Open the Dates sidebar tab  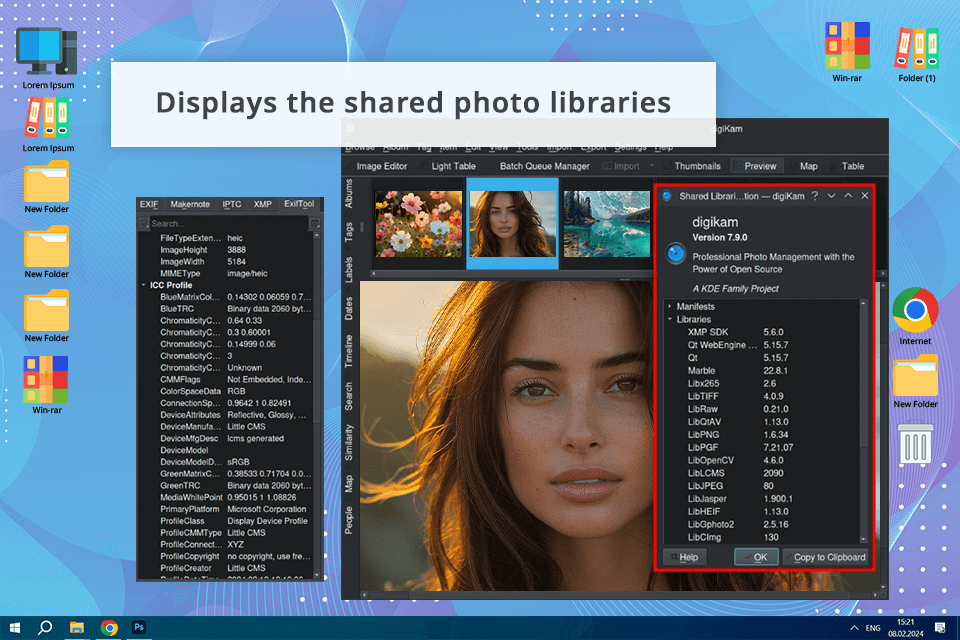349,309
